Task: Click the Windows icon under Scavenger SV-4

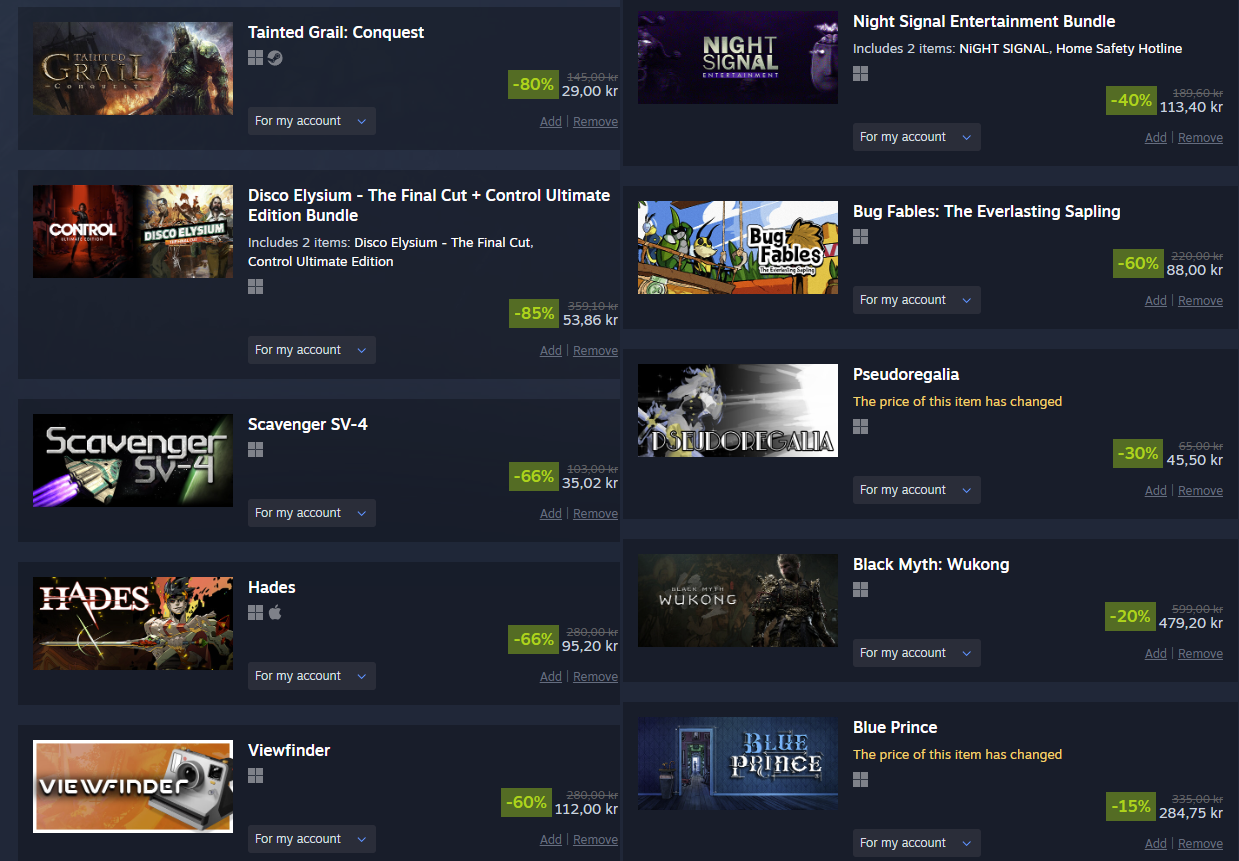Action: pos(256,450)
